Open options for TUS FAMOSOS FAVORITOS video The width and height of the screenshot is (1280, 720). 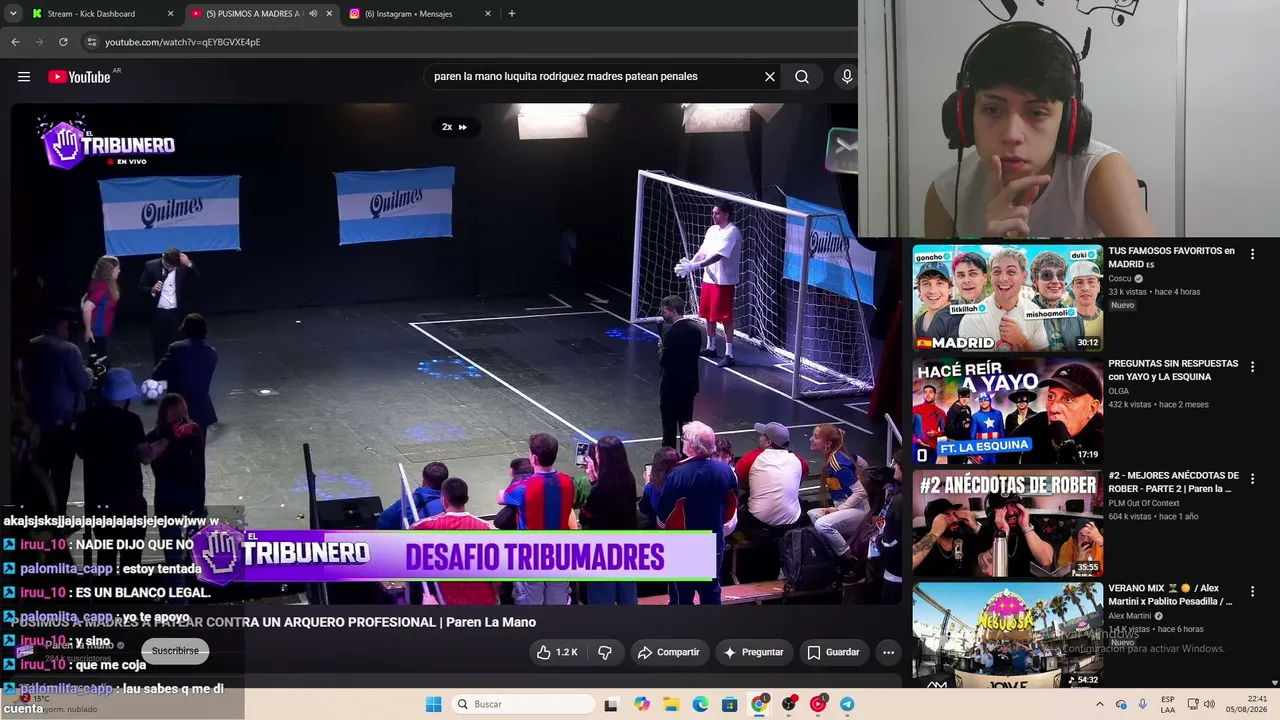pyautogui.click(x=1252, y=254)
